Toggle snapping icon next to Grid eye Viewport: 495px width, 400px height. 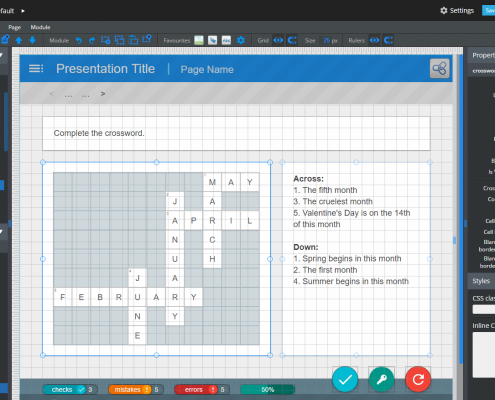(x=292, y=40)
